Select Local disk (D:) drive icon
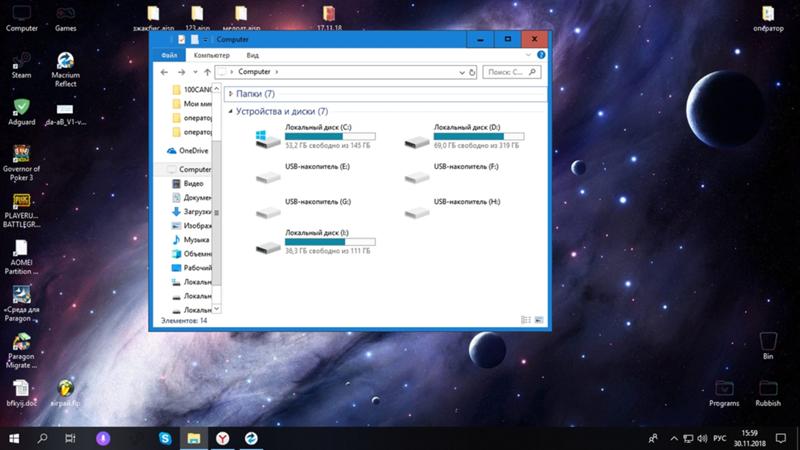 417,141
